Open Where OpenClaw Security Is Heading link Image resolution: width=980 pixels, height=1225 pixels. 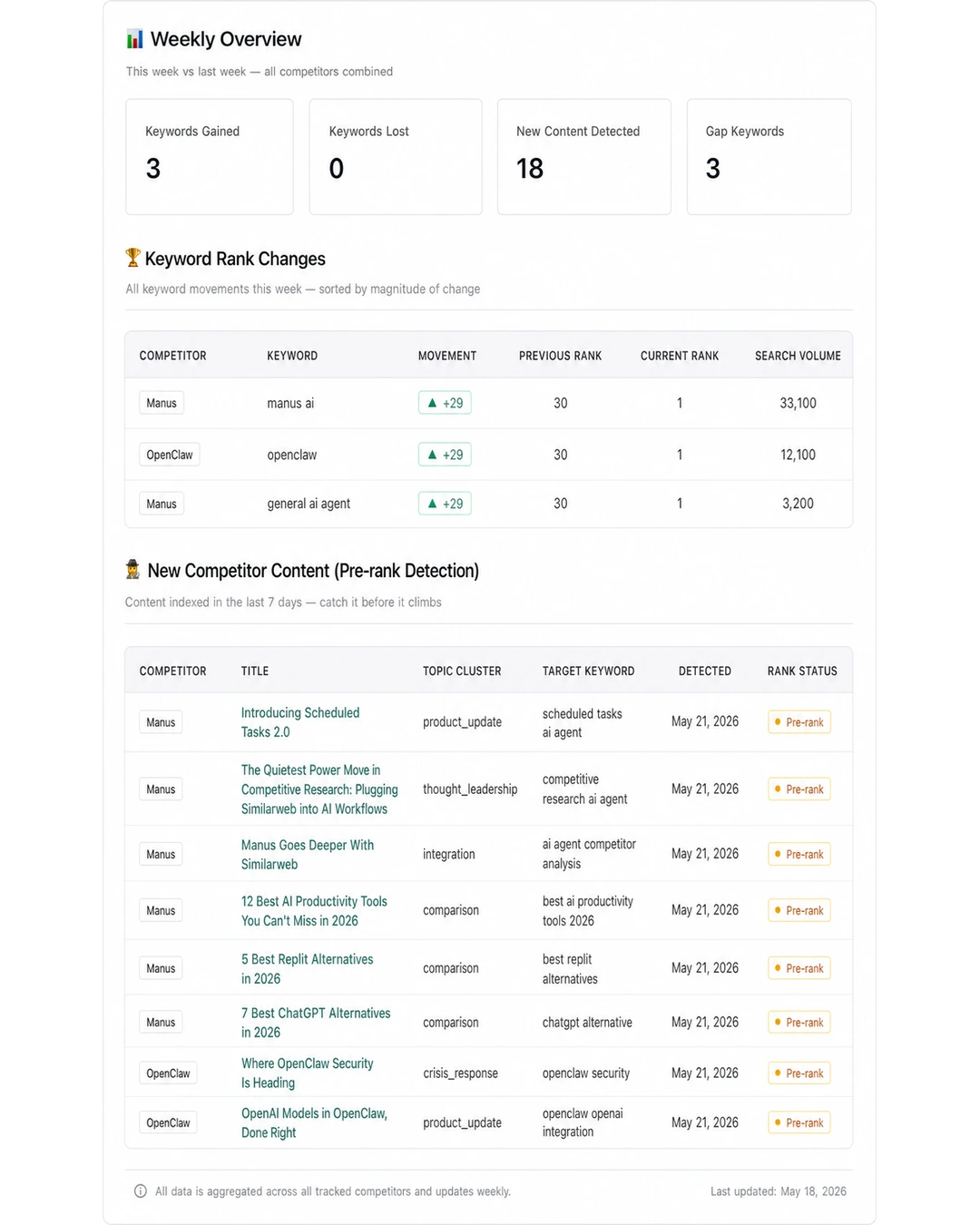click(307, 1073)
